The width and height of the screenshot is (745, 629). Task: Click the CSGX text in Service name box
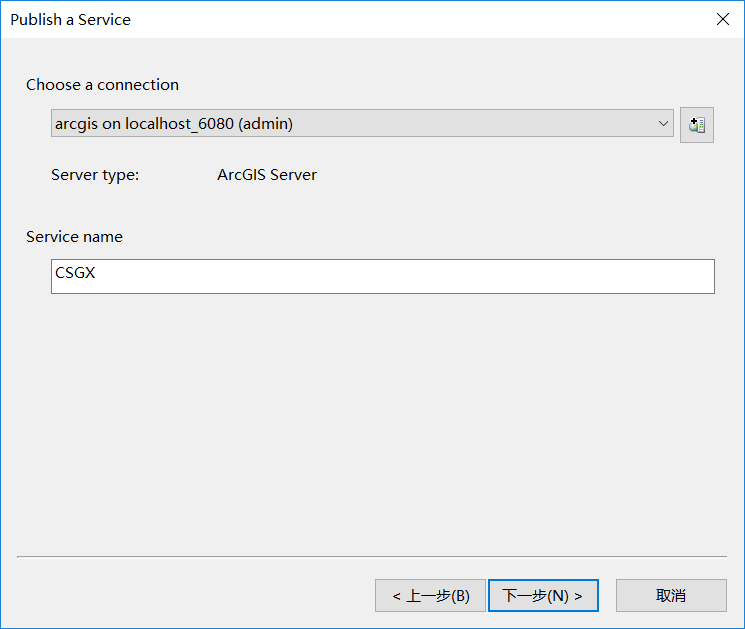[x=76, y=272]
